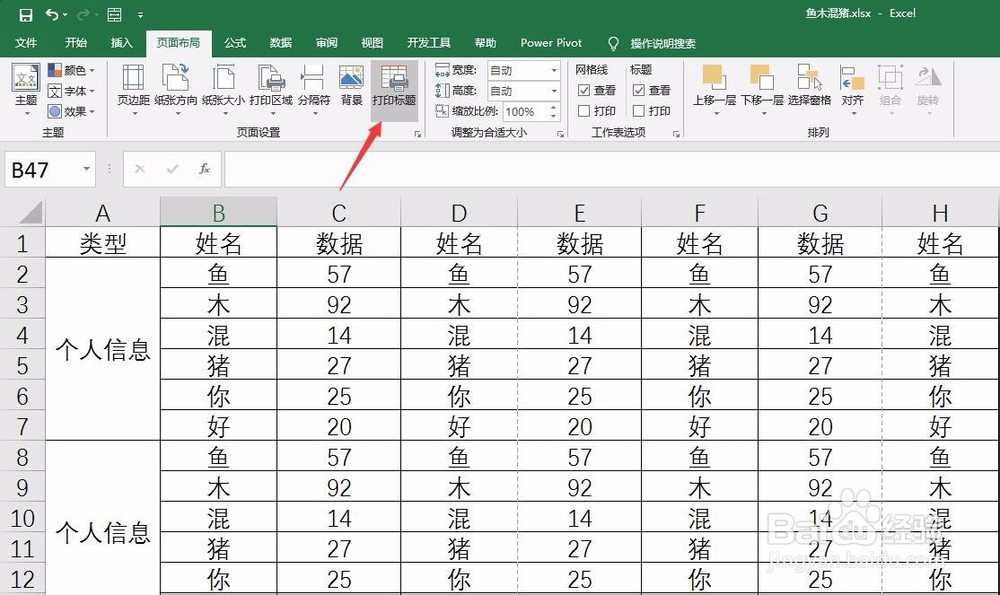
Task: Click the Undo arrow icon
Action: click(x=52, y=14)
